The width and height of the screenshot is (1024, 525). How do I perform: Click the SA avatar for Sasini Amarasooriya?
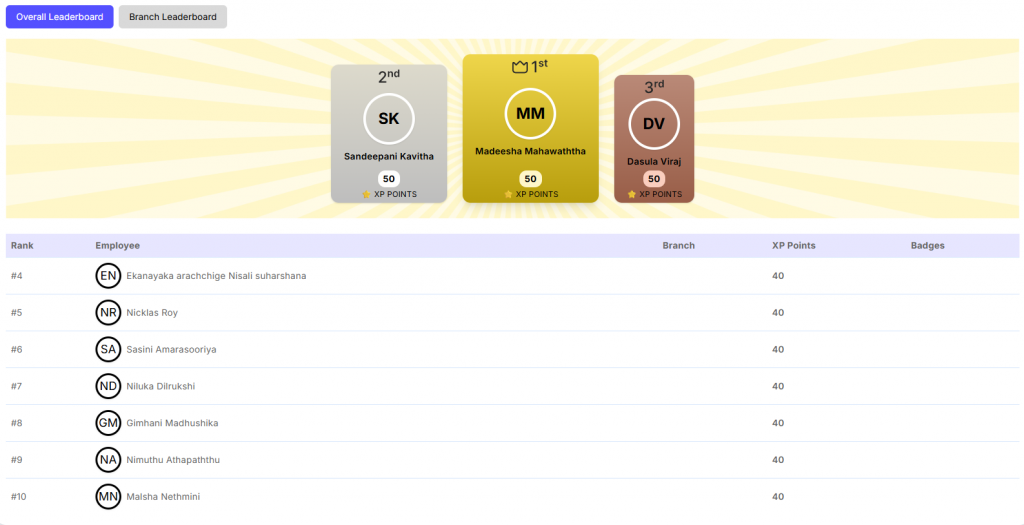pos(108,349)
